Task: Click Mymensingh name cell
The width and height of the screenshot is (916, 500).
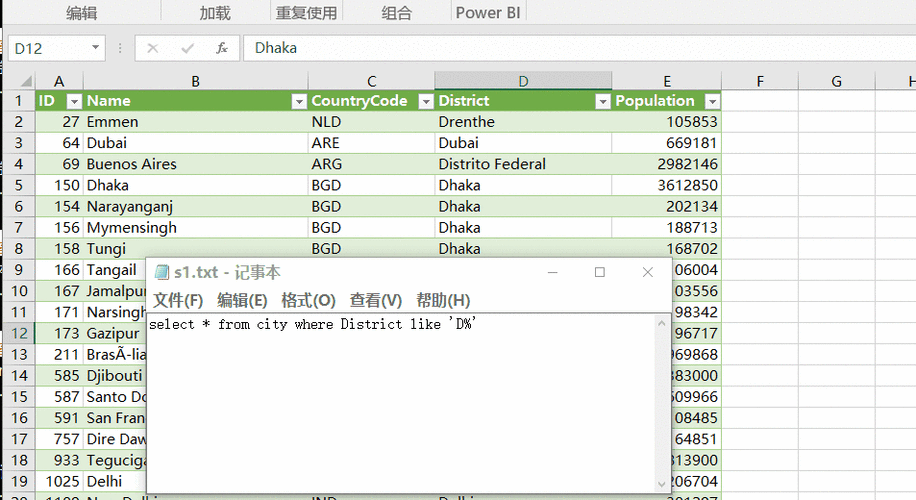Action: pos(196,227)
